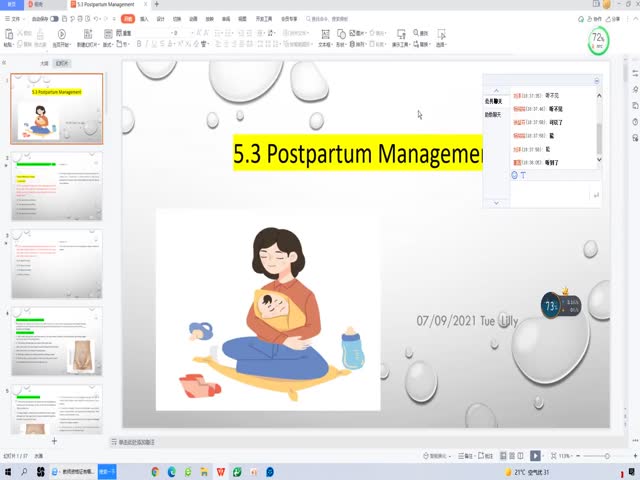This screenshot has width=640, height=480.
Task: Click the text format T icon in chat
Action: [523, 175]
